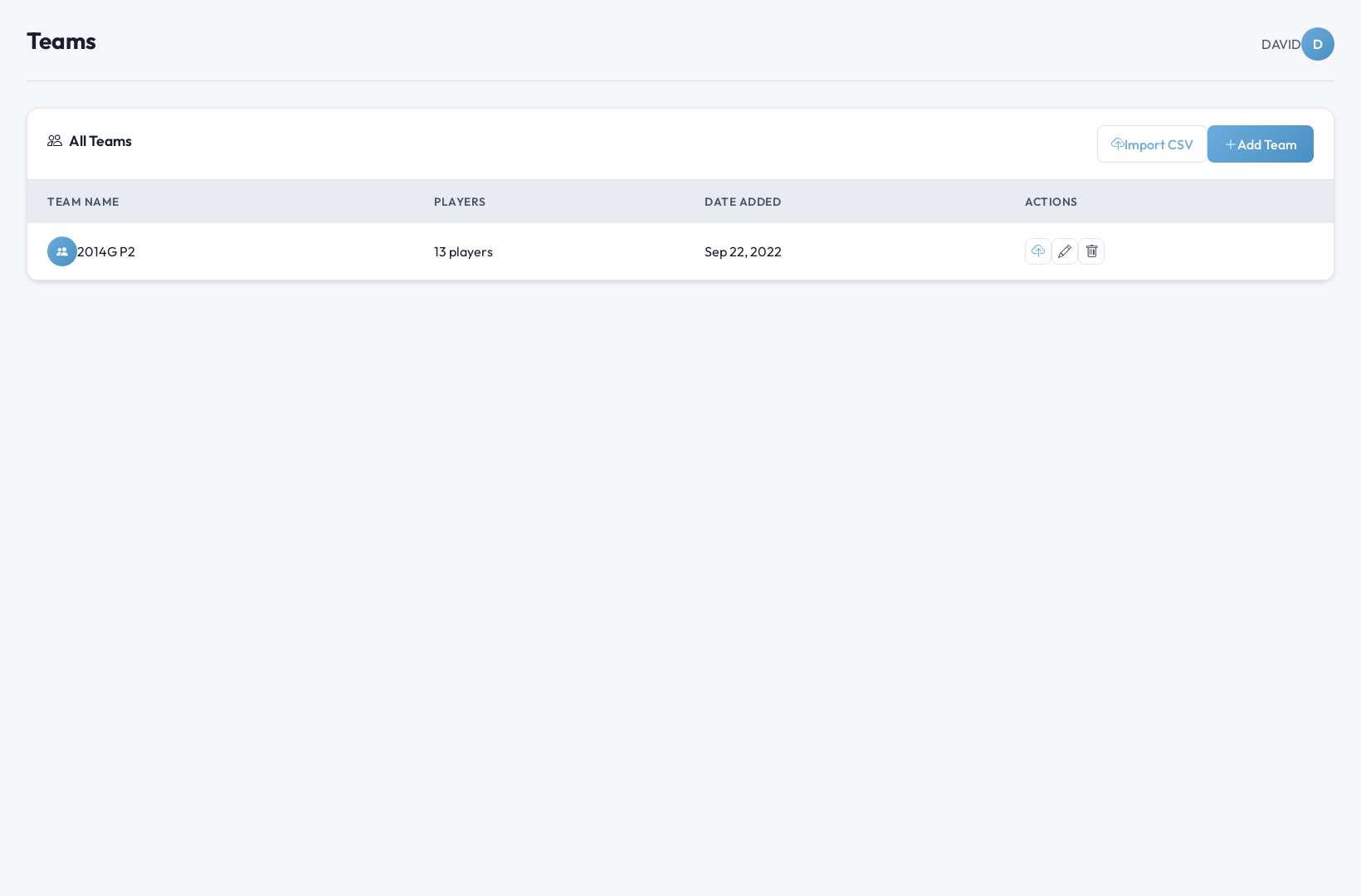Screen dimensions: 1361x896
Task: Click the Teams page heading
Action: point(61,41)
